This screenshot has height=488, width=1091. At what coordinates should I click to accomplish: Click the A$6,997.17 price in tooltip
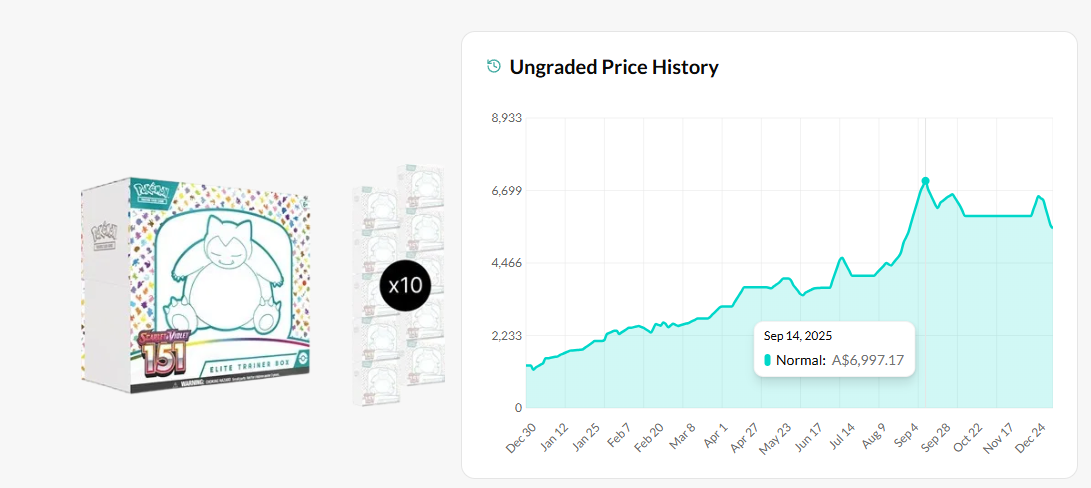point(868,360)
